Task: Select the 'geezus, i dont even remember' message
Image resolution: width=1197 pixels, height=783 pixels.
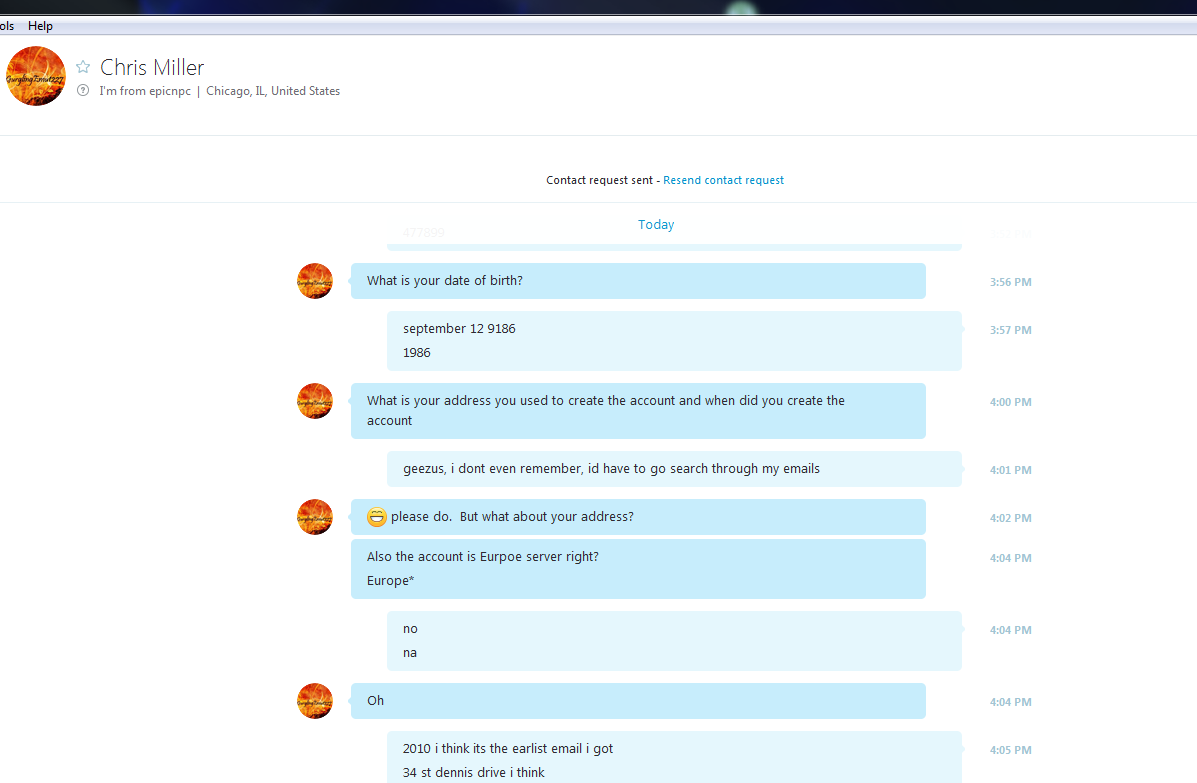Action: (674, 469)
